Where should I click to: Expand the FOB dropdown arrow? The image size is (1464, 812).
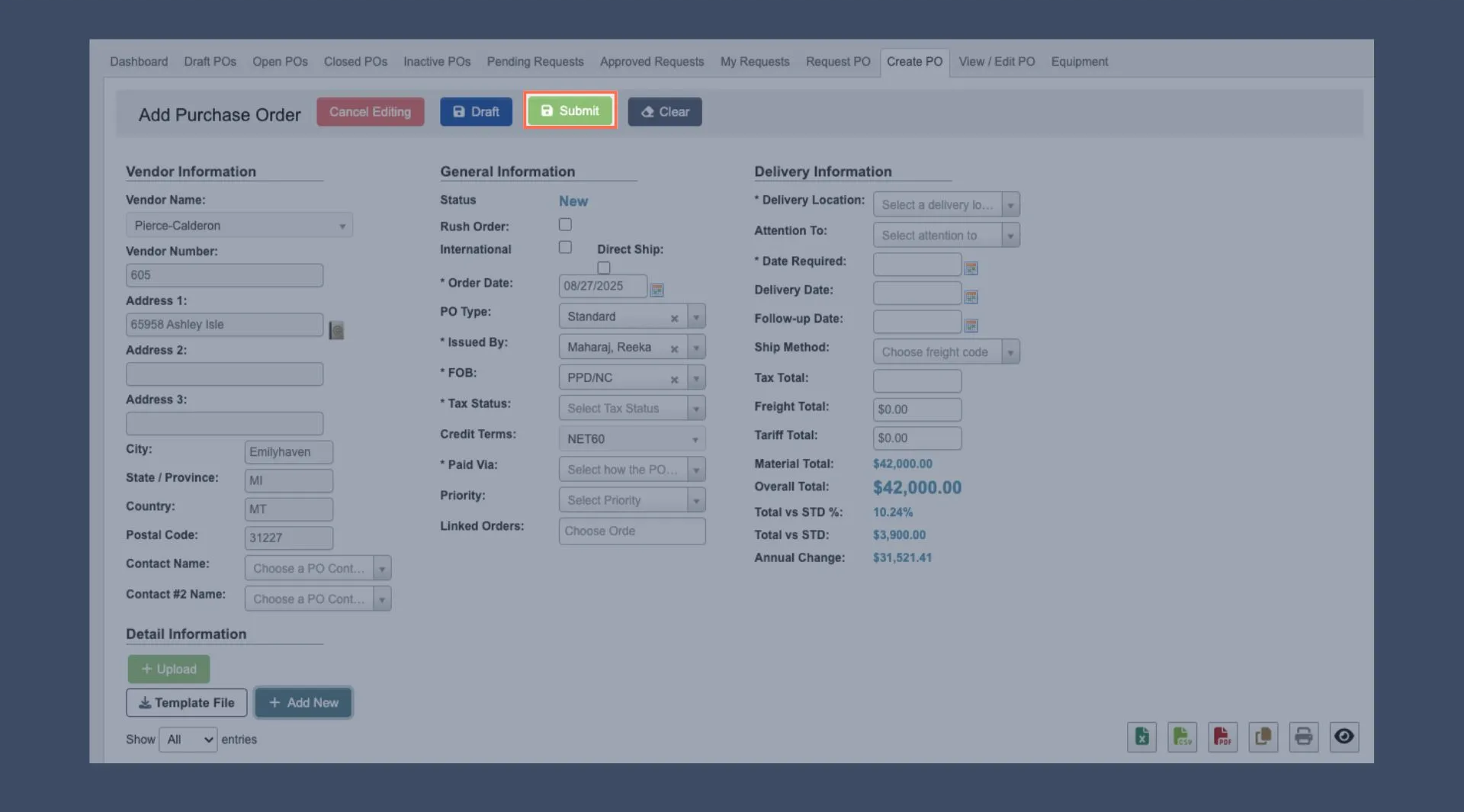pyautogui.click(x=696, y=377)
